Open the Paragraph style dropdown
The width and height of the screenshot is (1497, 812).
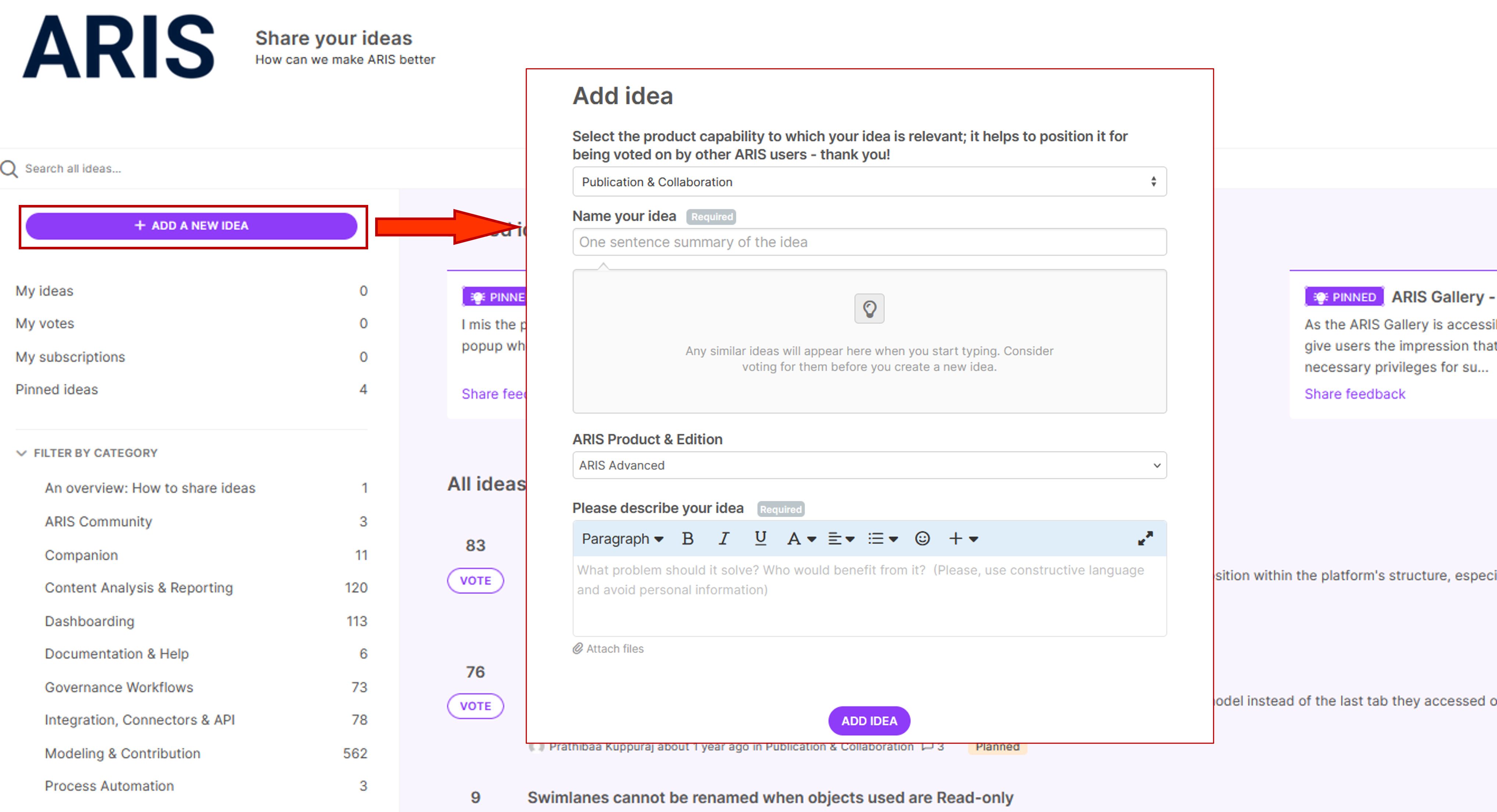[x=621, y=538]
